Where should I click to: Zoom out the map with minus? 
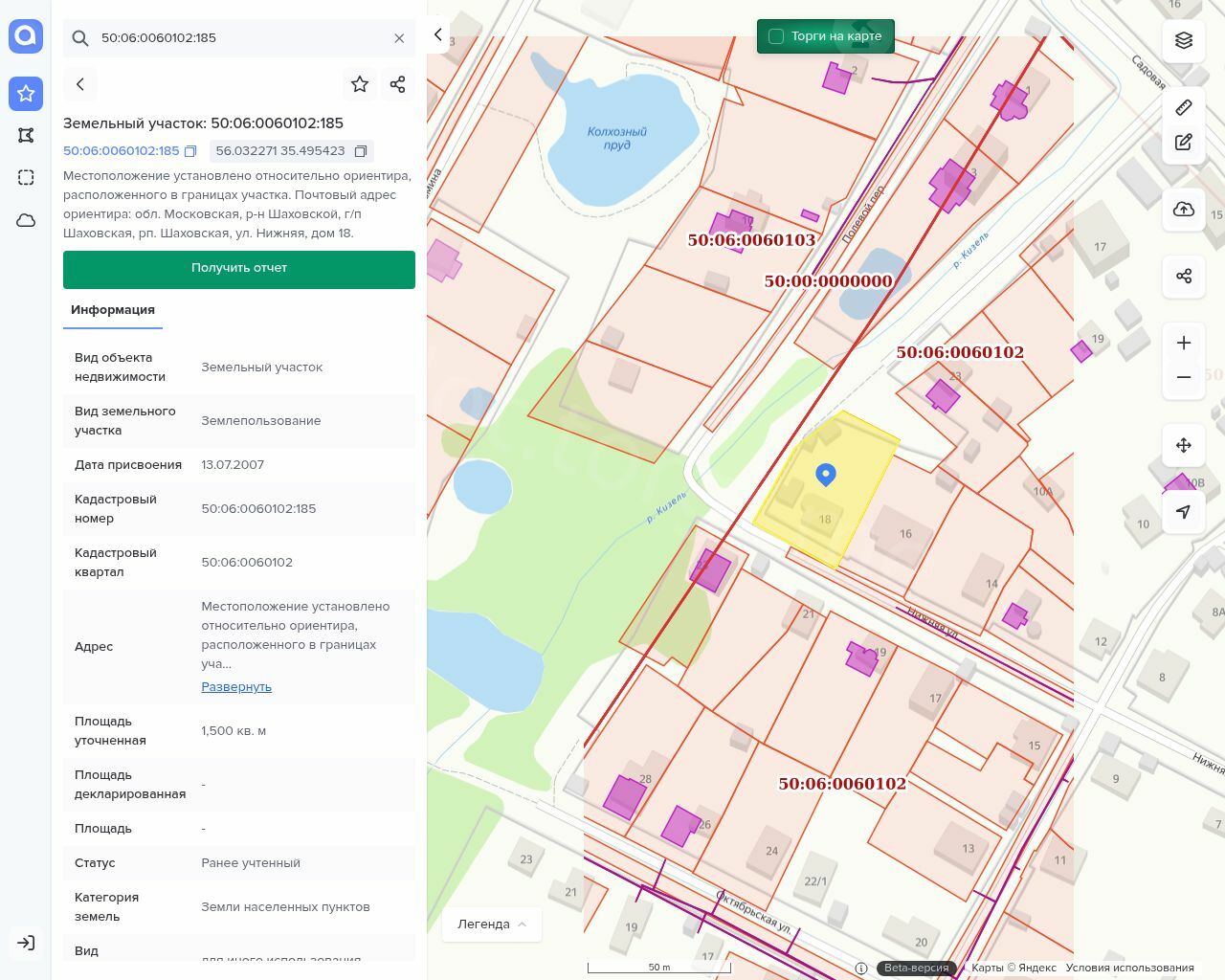(x=1184, y=377)
